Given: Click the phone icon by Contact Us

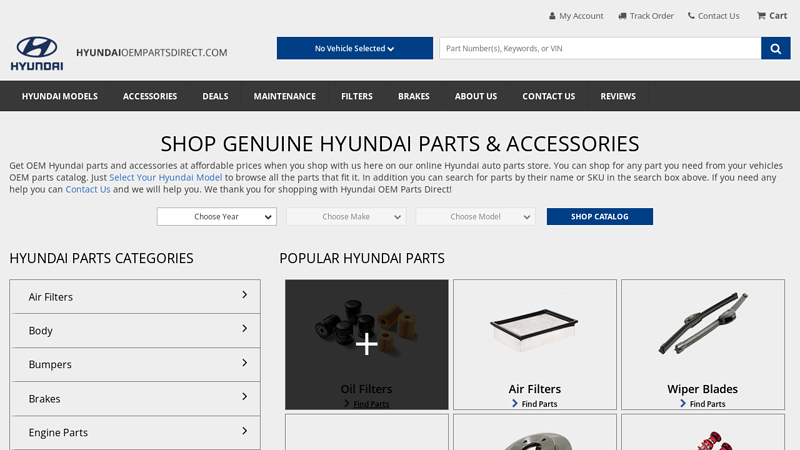Looking at the screenshot, I should pos(691,16).
